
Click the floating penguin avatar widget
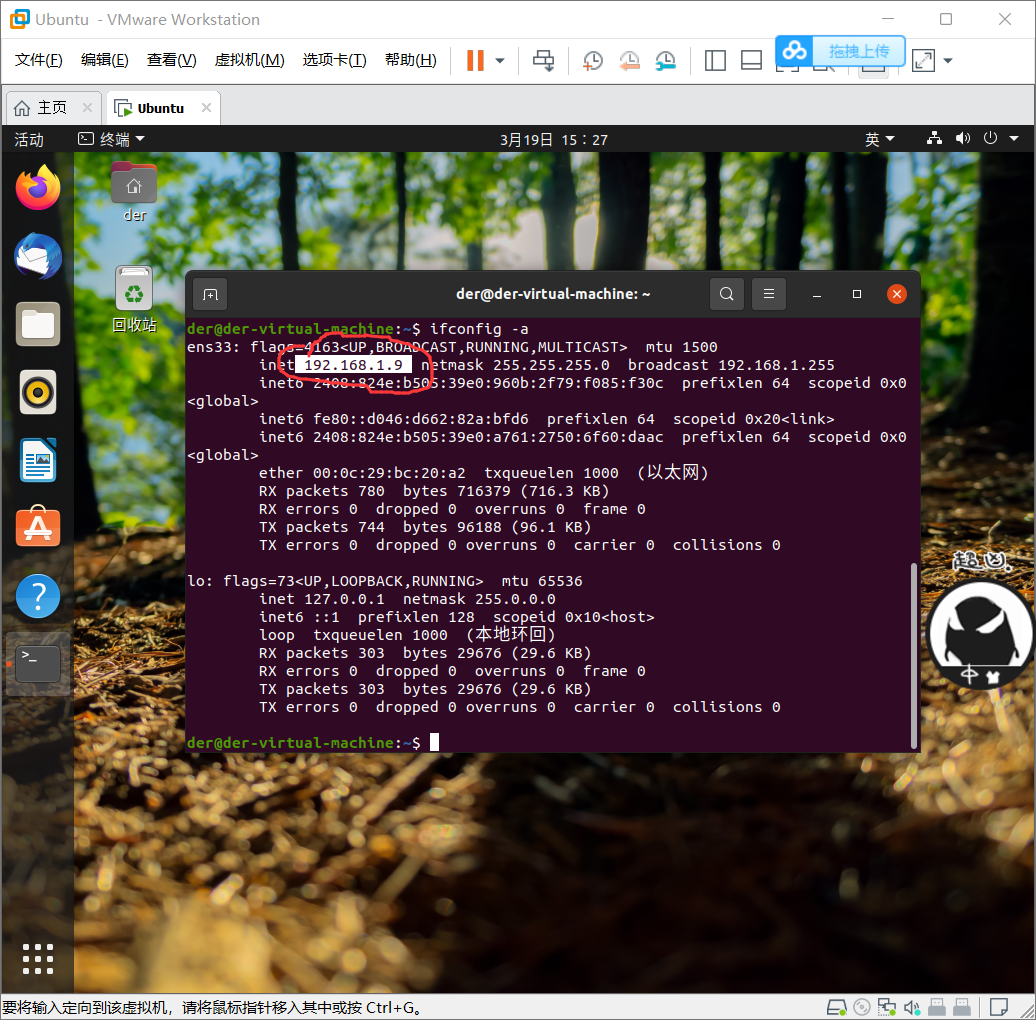click(980, 634)
